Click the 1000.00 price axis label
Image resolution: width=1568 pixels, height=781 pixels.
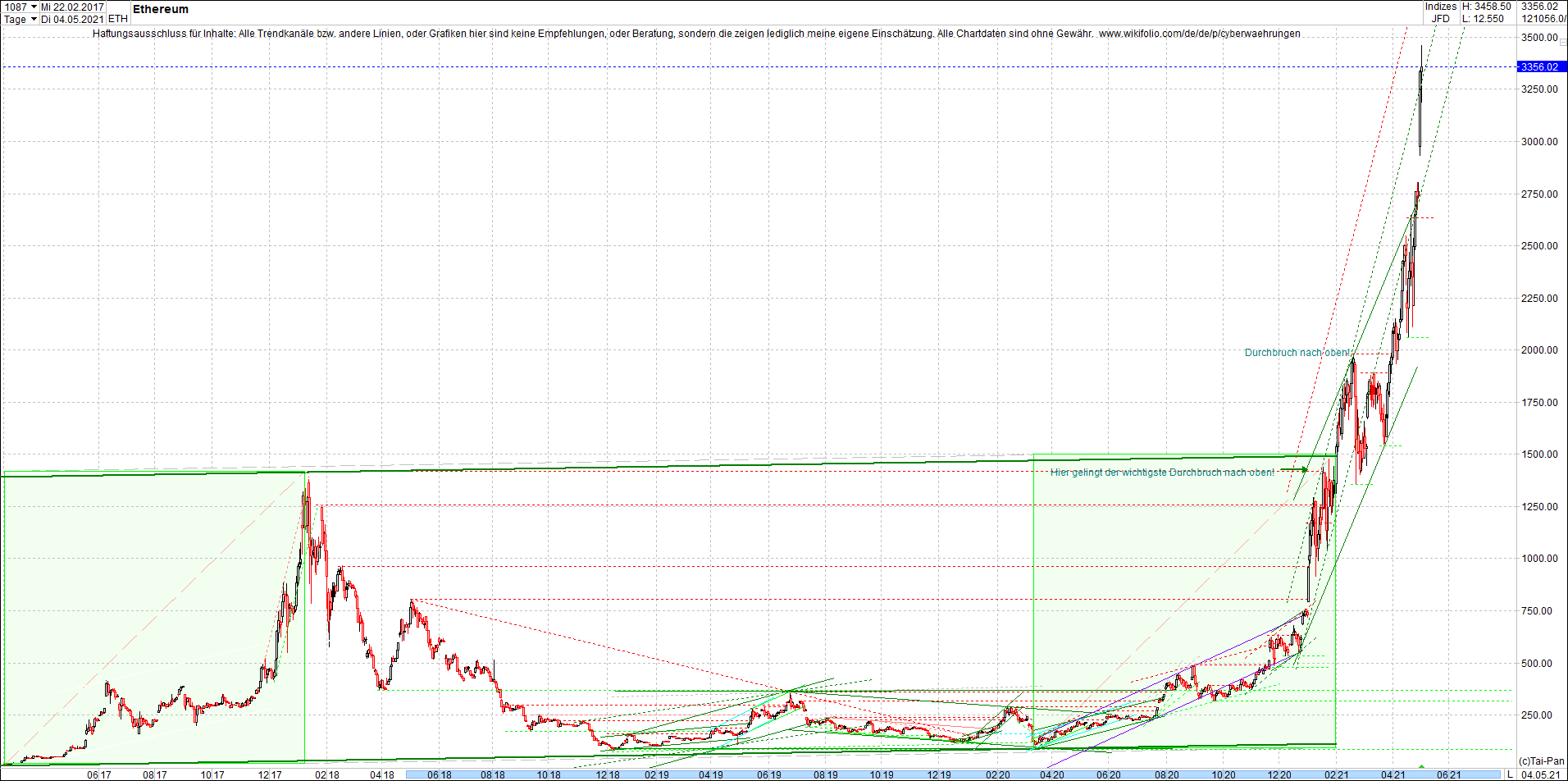(x=1539, y=559)
